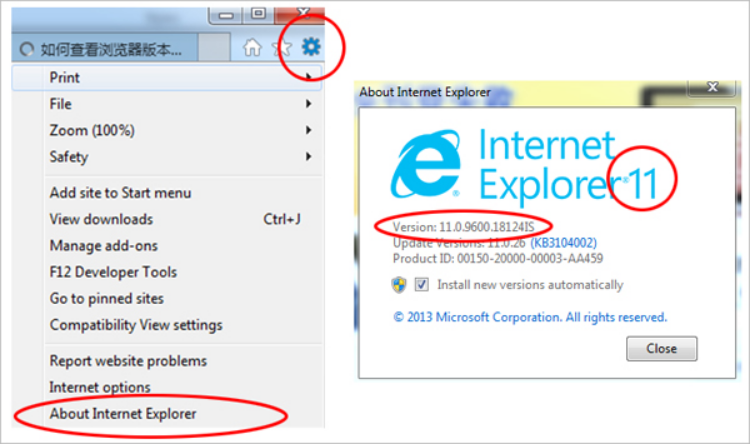This screenshot has width=750, height=444.
Task: Open the Safety menu entry
Action: pos(167,156)
